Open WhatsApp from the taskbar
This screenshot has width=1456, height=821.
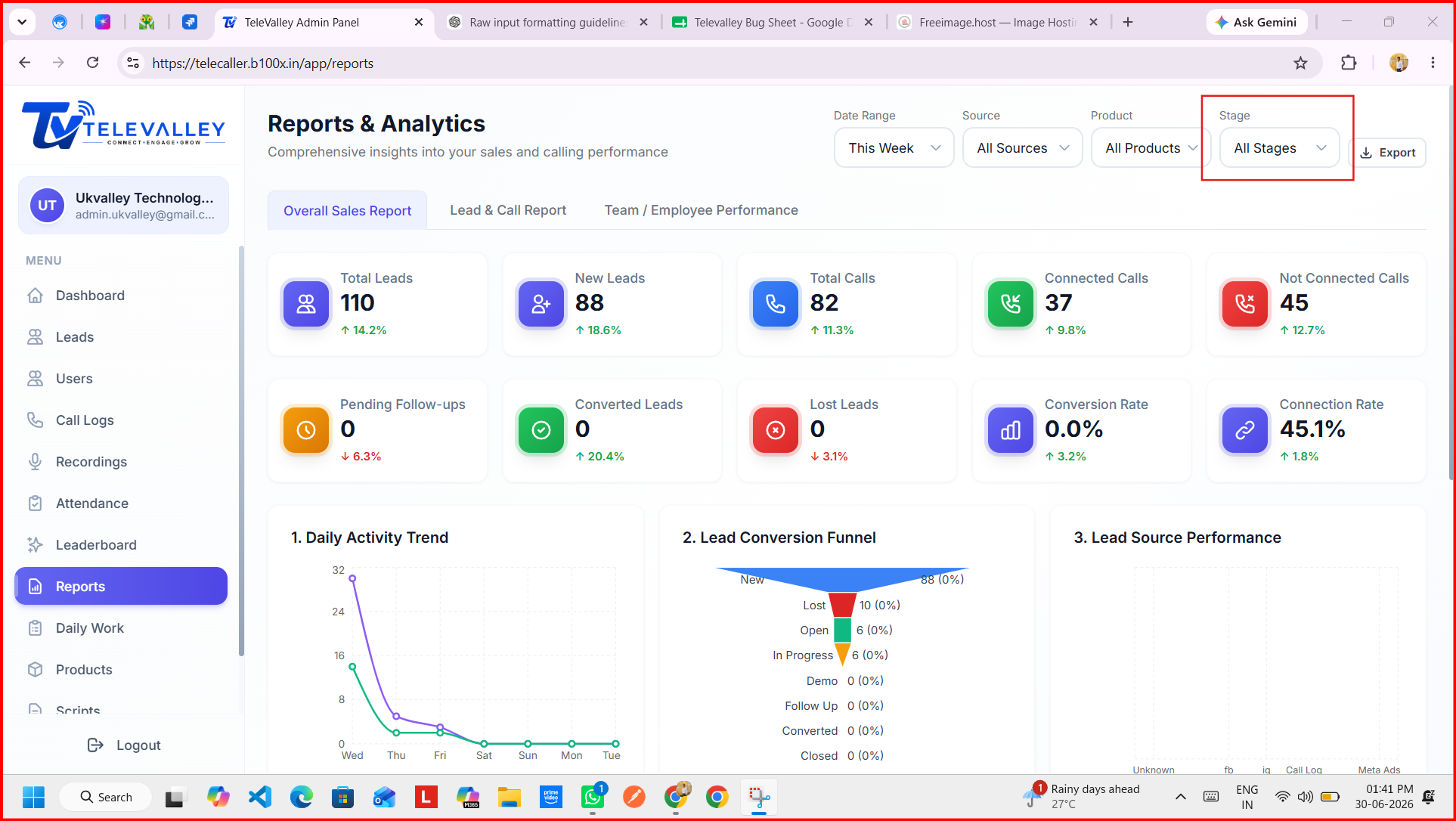click(x=593, y=797)
